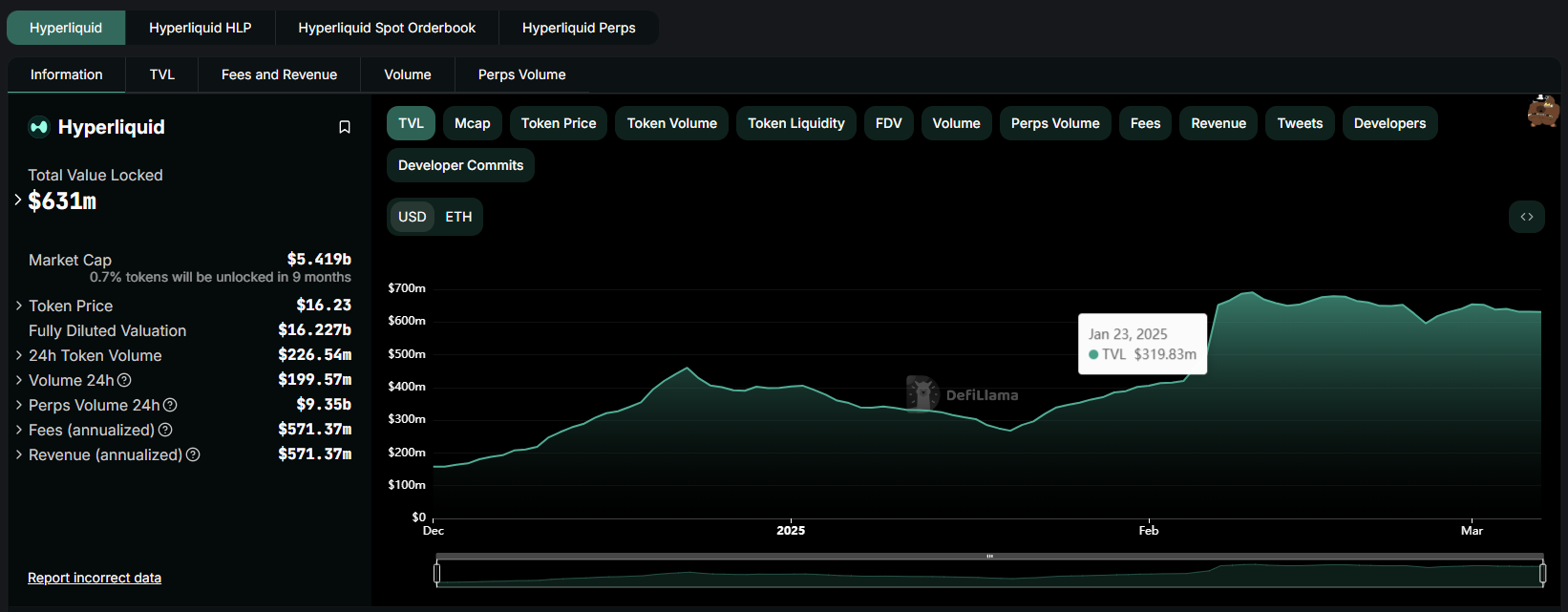Click the token unlock notice text

221,277
